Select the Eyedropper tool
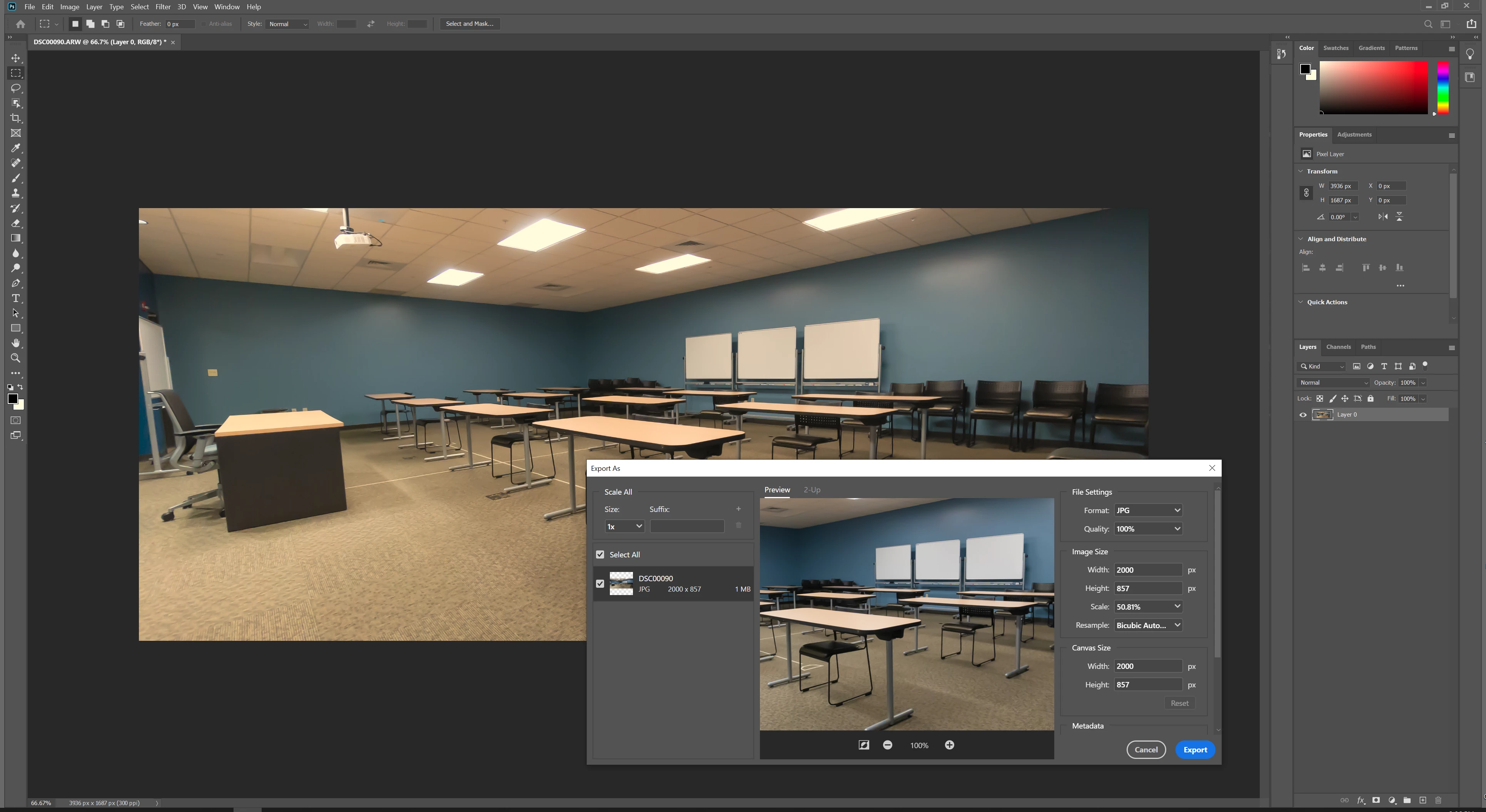Screen dimensions: 1486x812 point(15,148)
